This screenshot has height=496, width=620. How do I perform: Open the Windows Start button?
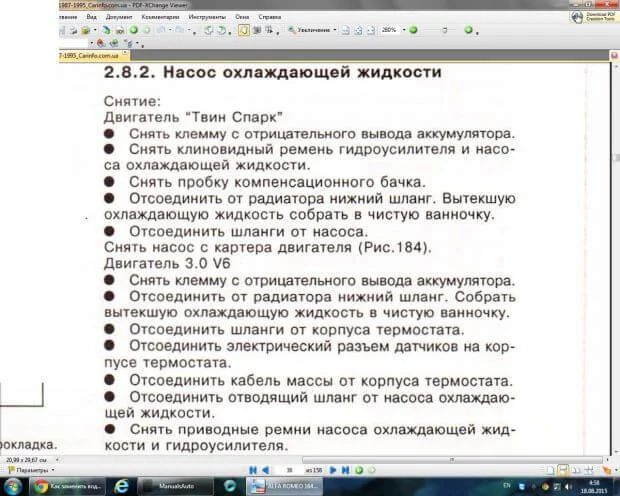(12, 486)
